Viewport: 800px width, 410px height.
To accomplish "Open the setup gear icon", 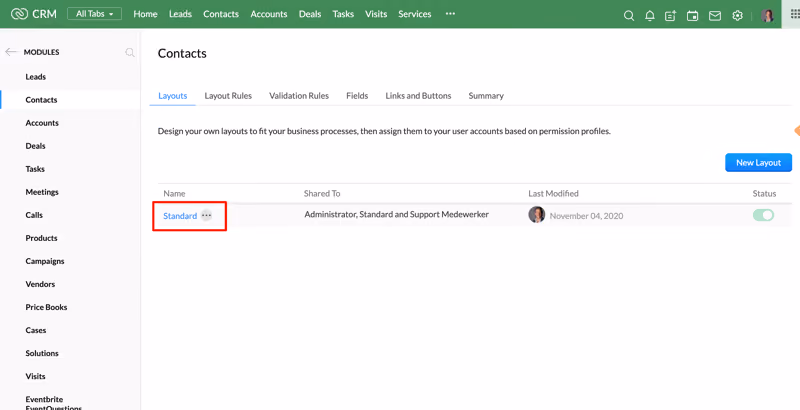I will (737, 16).
